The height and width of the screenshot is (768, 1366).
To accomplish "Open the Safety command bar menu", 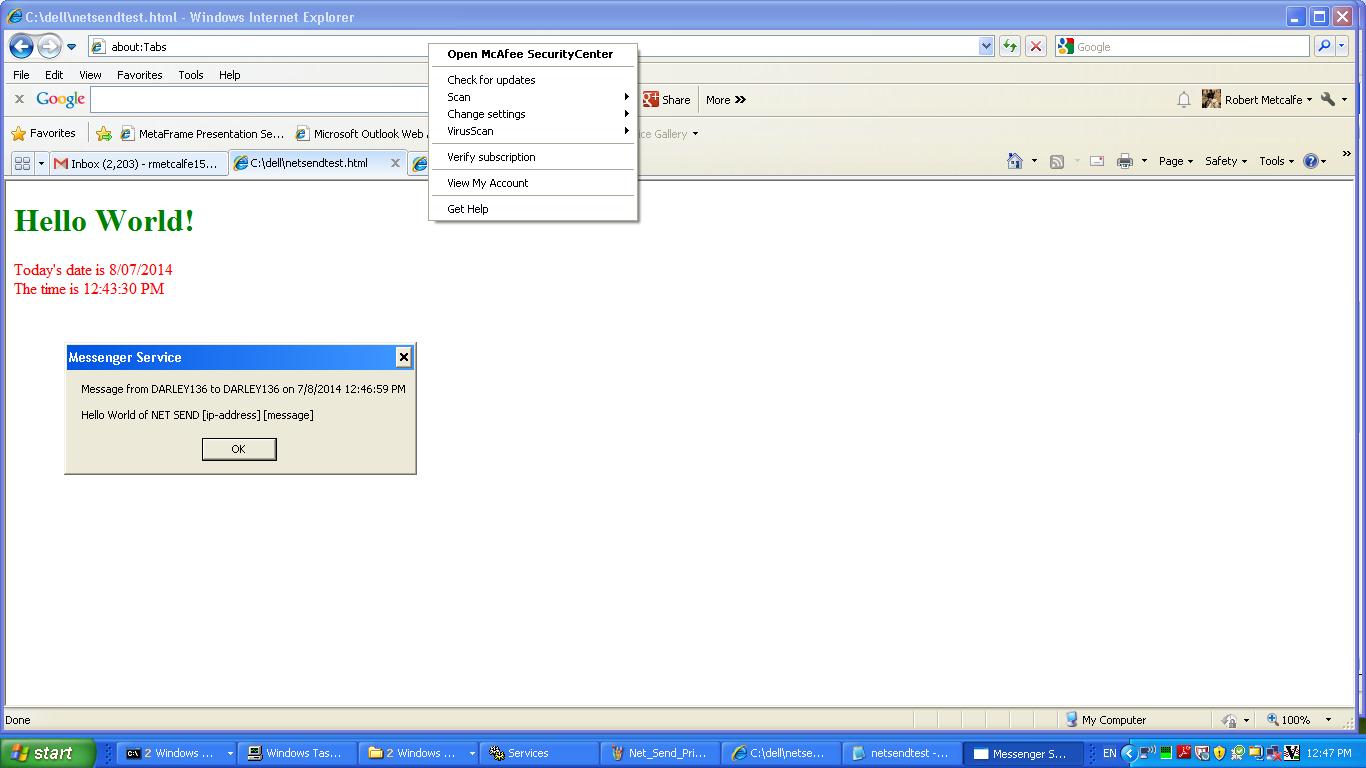I will click(1226, 161).
